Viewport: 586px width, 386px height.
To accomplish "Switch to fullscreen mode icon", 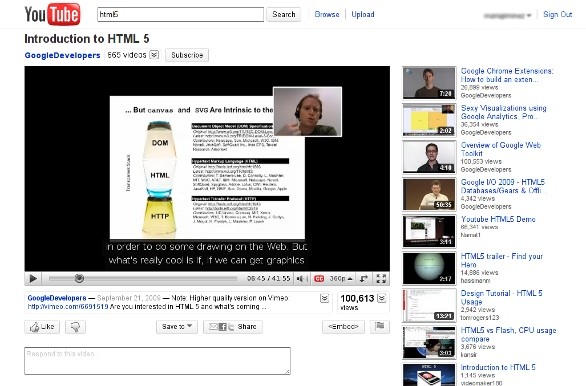I will point(381,279).
